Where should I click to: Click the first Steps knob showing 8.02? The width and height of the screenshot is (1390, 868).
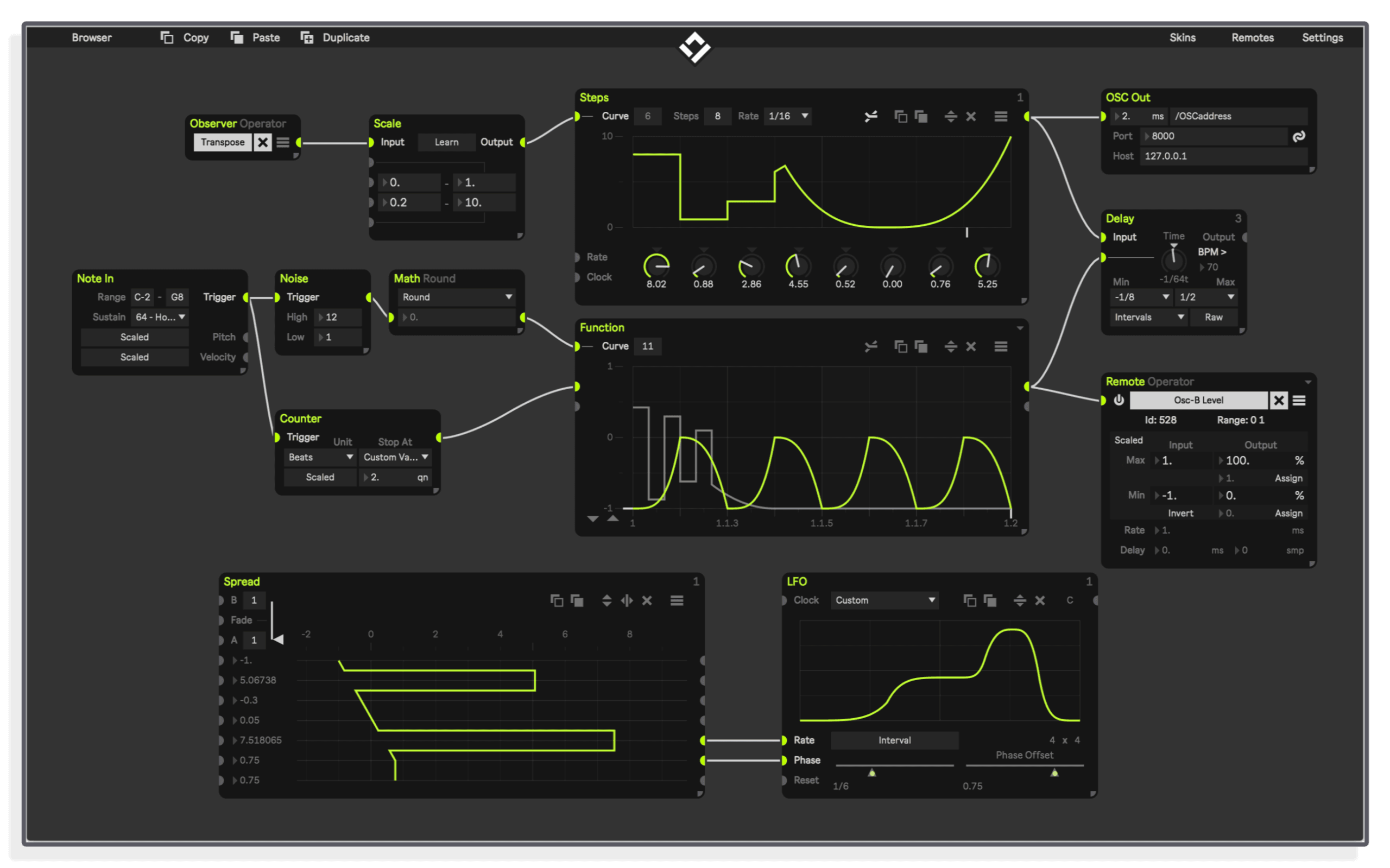(656, 266)
